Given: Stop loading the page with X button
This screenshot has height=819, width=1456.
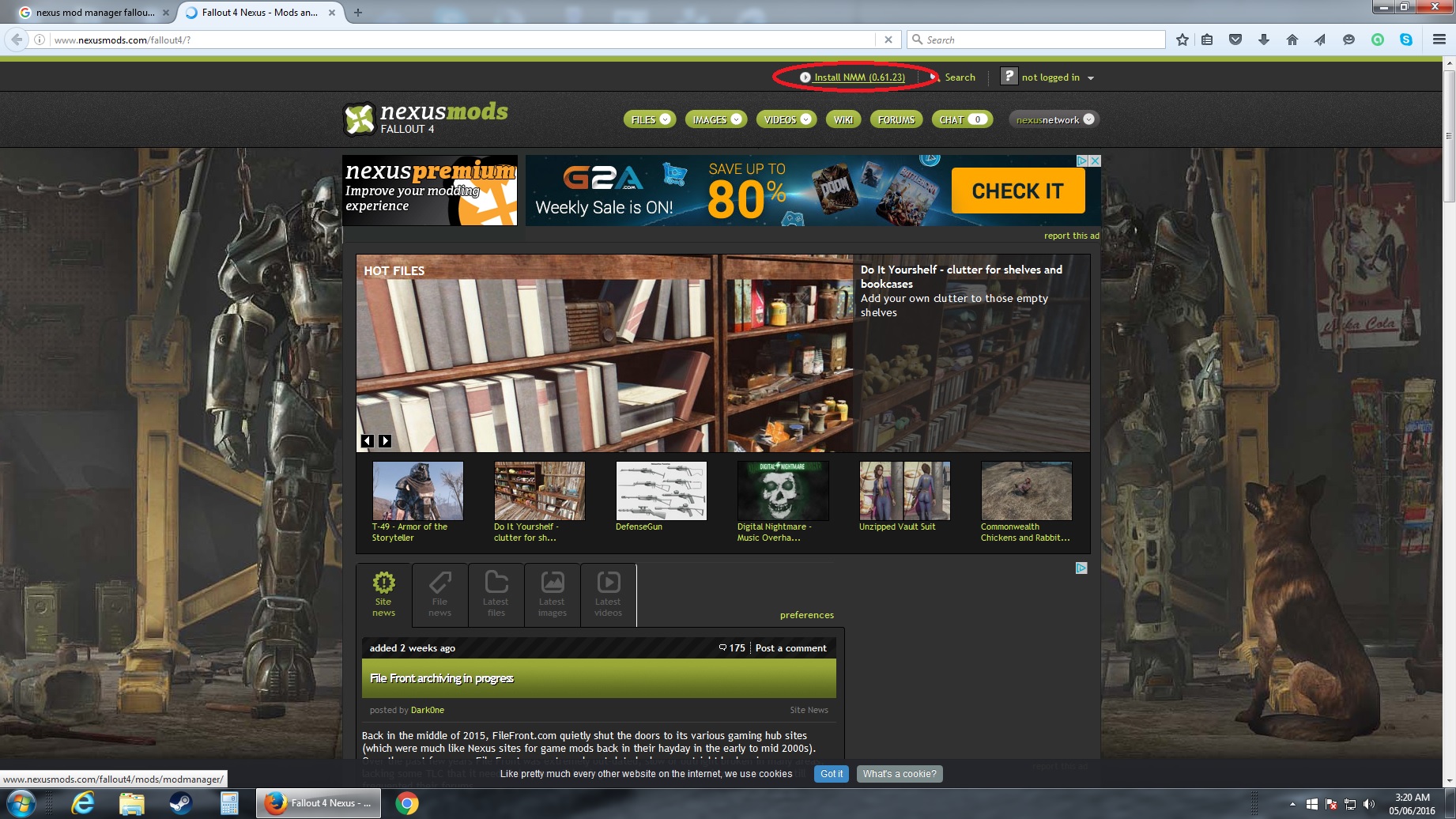Looking at the screenshot, I should [x=888, y=40].
